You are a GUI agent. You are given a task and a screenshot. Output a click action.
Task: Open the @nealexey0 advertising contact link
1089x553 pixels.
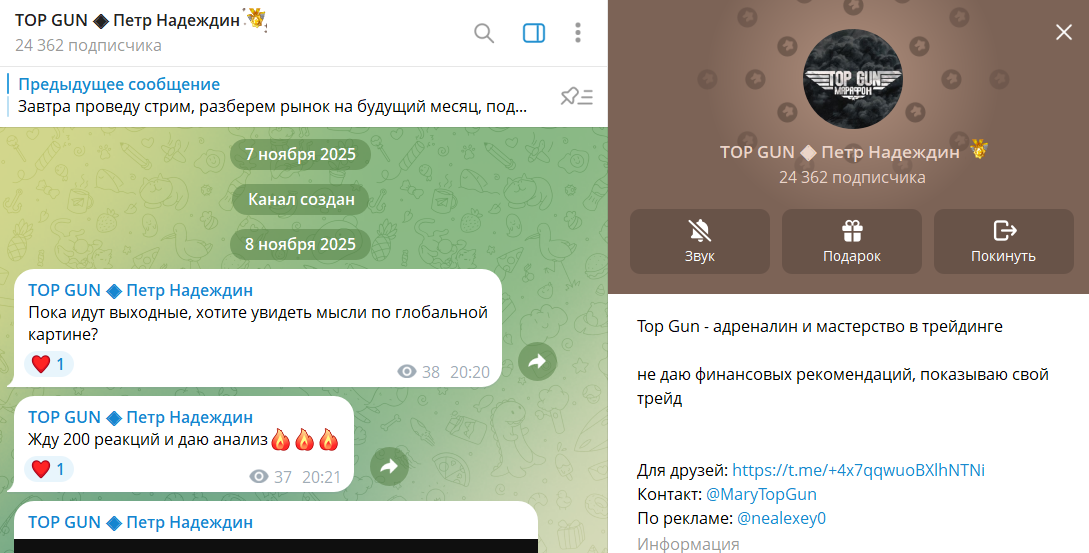tap(781, 518)
